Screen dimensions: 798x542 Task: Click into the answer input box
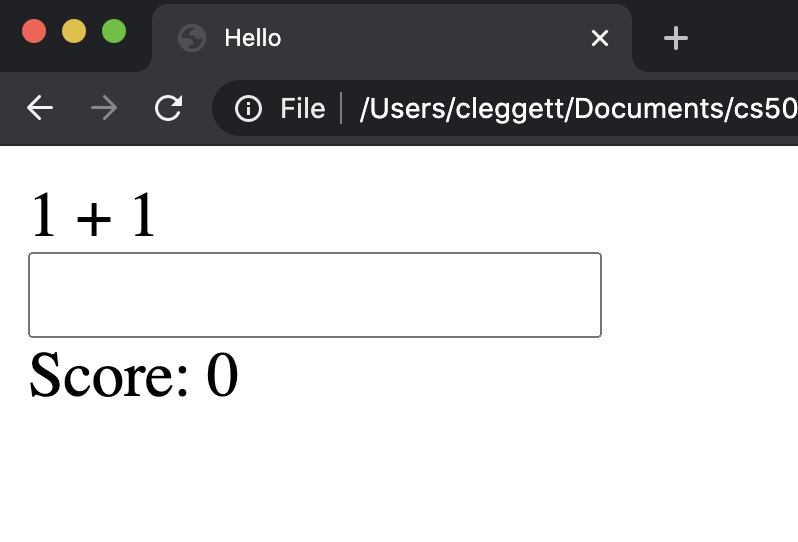click(x=314, y=295)
